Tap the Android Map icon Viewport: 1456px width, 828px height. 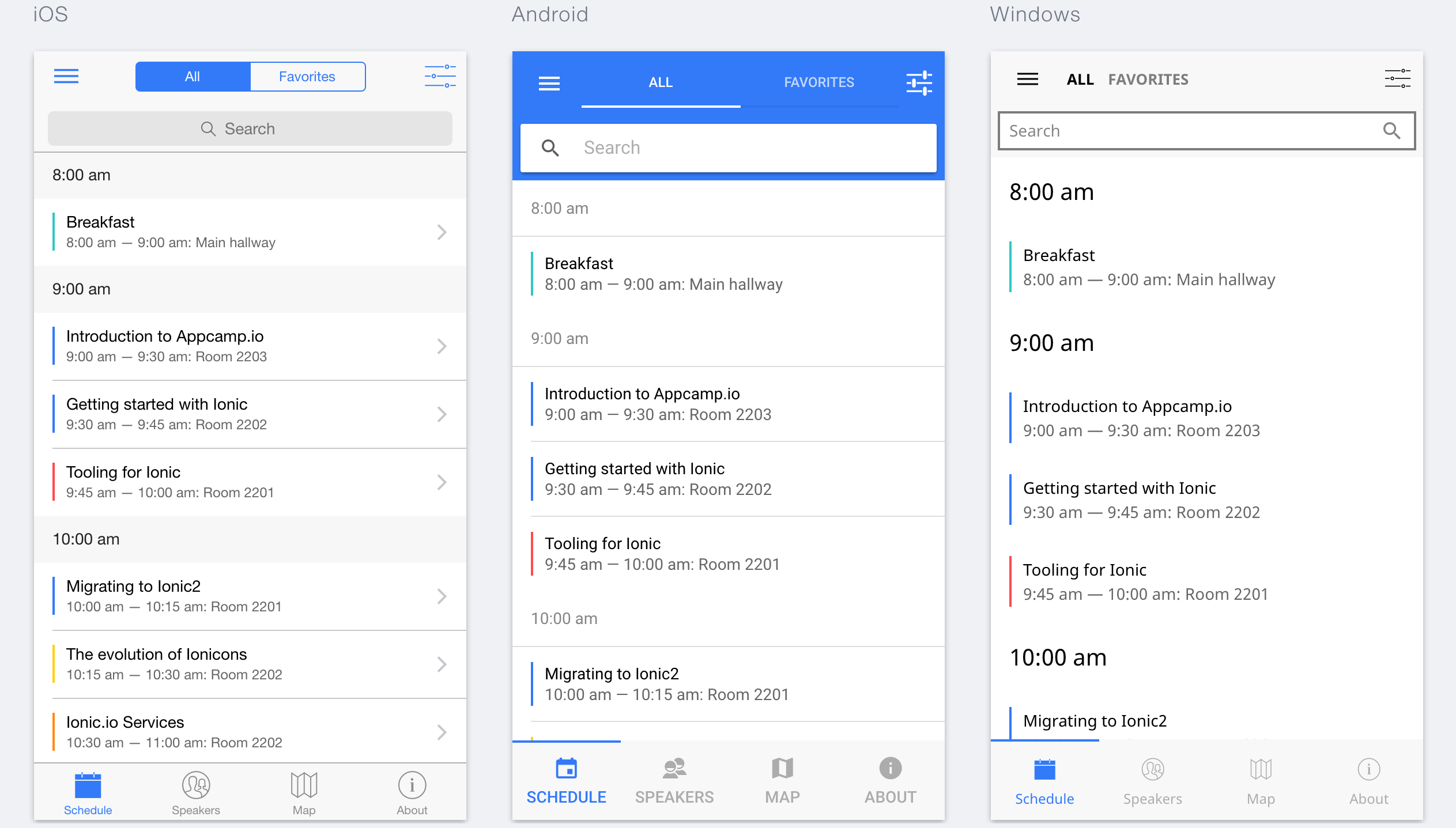[x=782, y=768]
